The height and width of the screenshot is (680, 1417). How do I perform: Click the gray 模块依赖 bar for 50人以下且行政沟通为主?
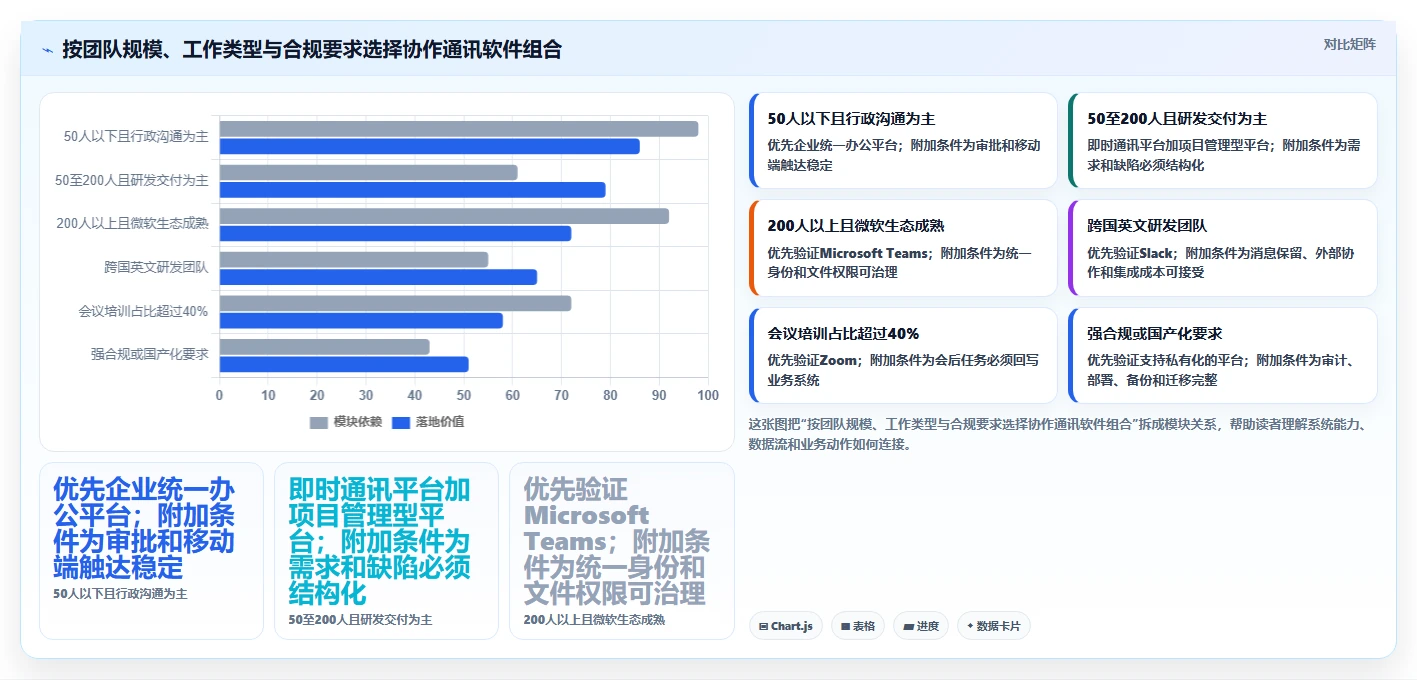[x=459, y=129]
